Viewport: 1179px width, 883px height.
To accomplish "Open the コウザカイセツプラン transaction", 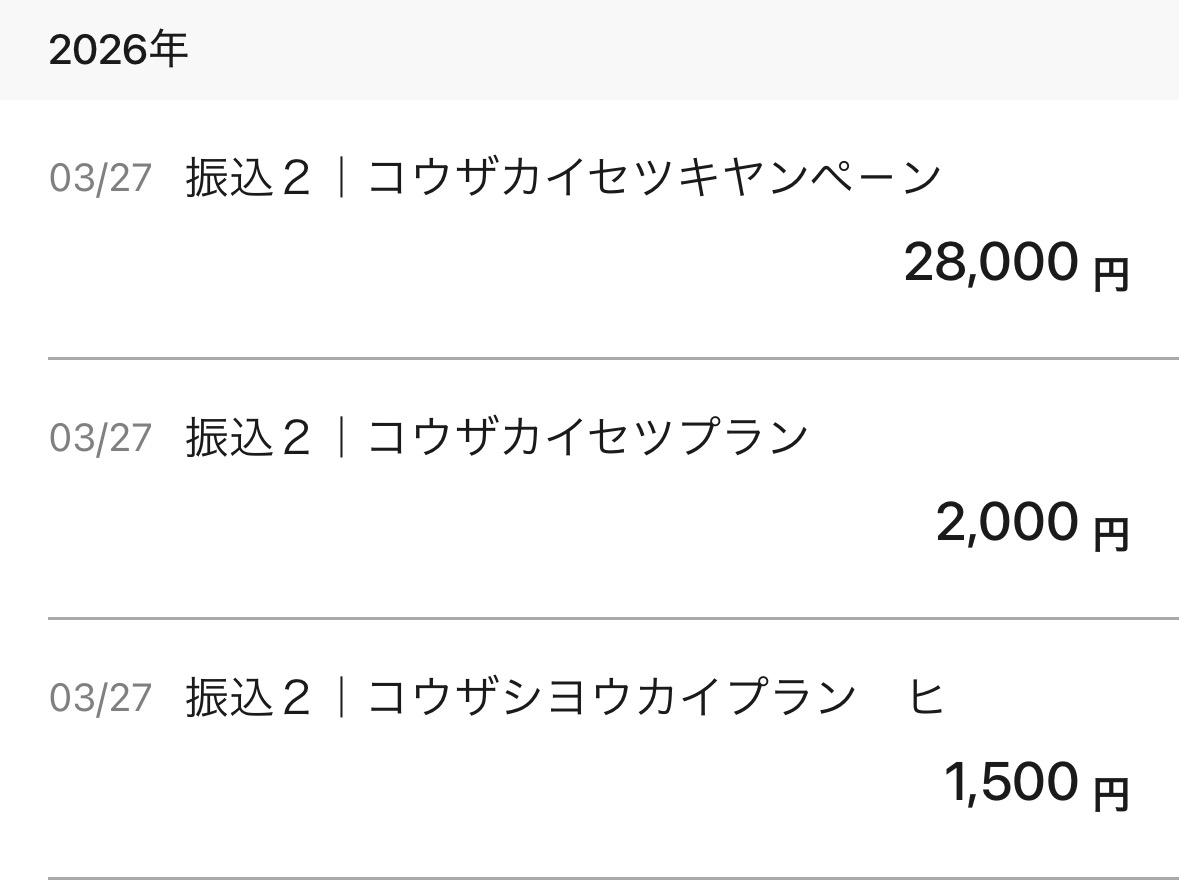I will click(588, 438).
